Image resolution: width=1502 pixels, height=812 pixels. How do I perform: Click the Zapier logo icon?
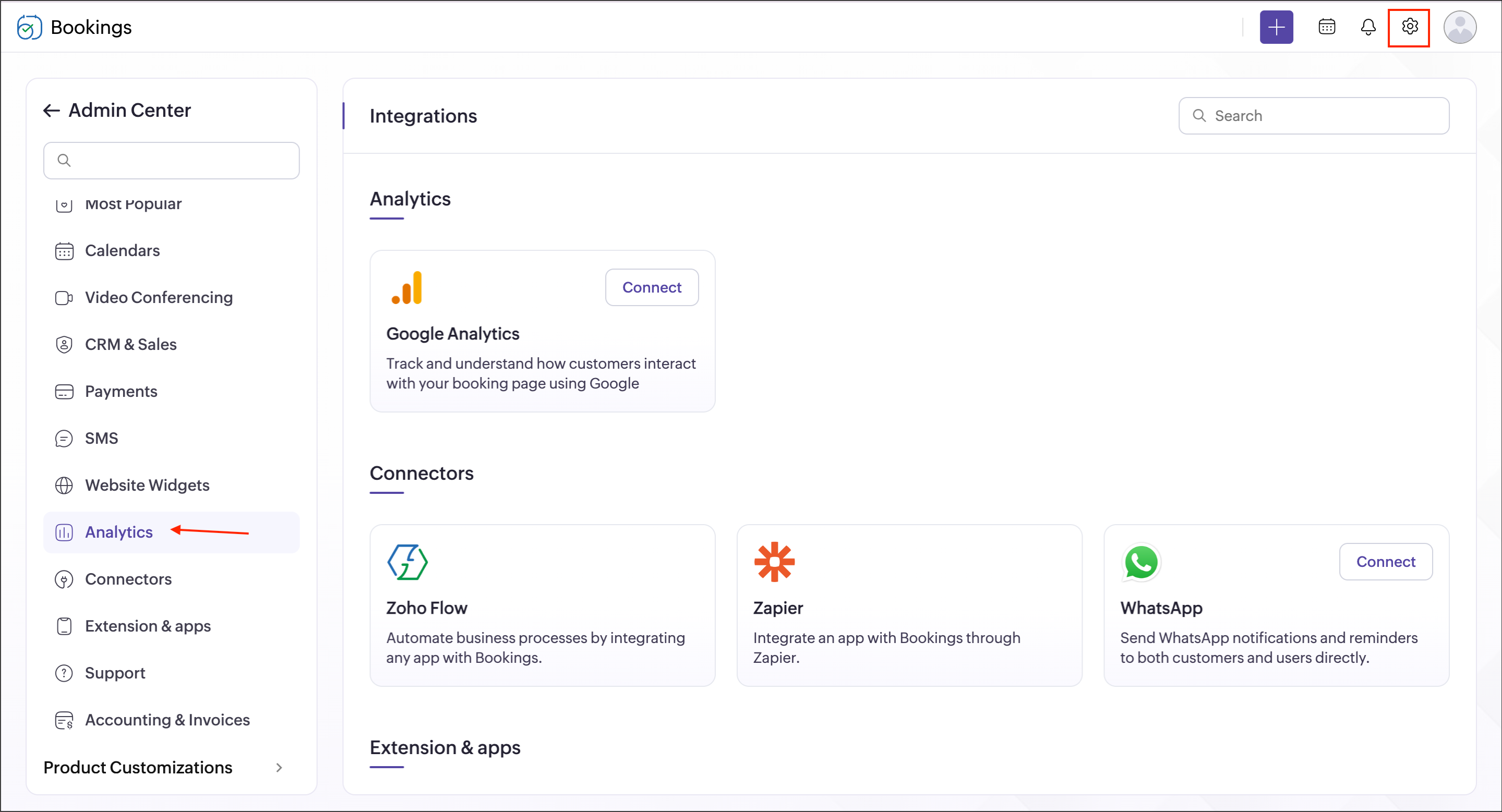point(774,562)
